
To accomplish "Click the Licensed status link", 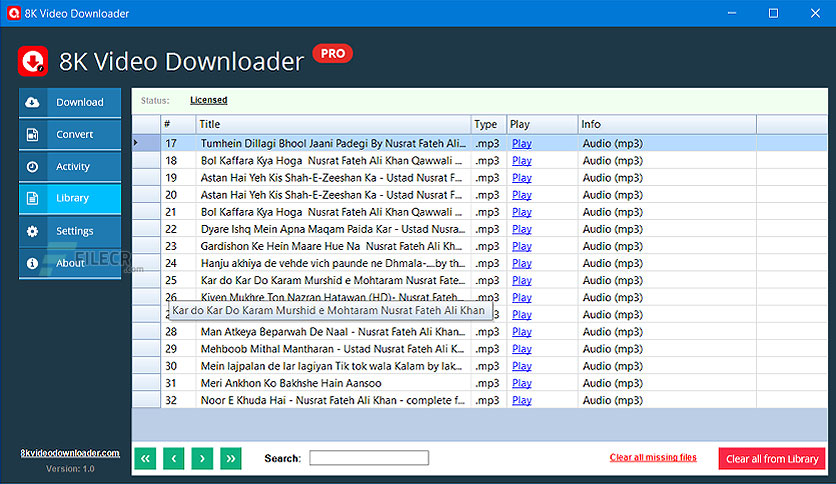I will point(208,100).
